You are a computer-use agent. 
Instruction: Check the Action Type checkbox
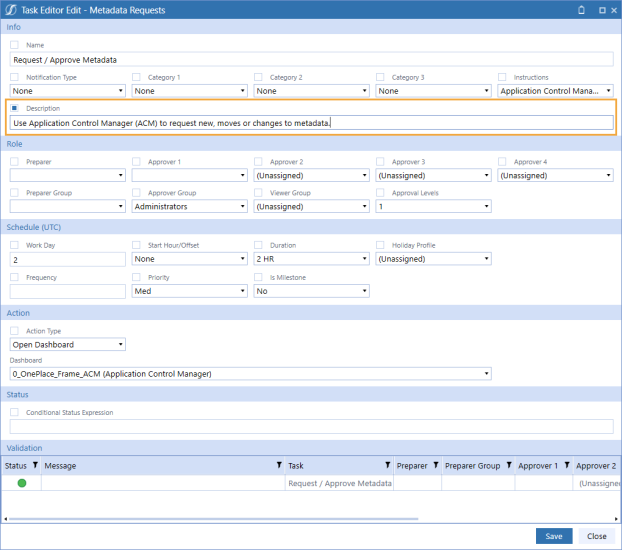(x=14, y=331)
